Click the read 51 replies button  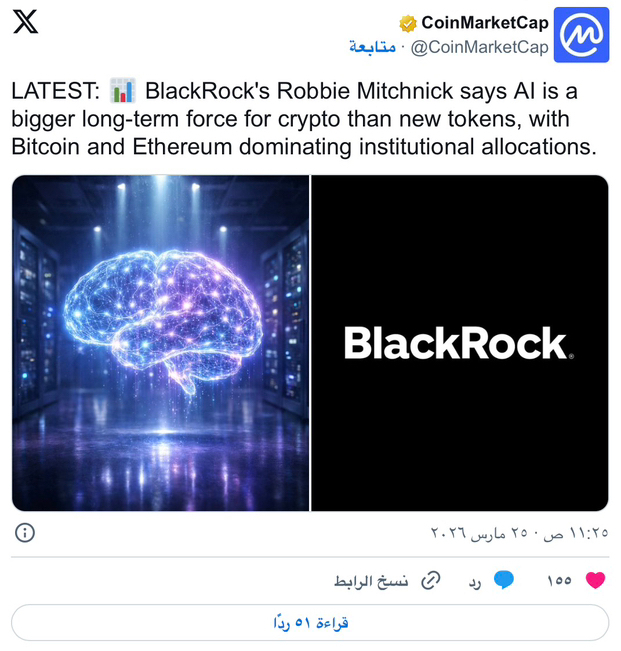click(310, 623)
